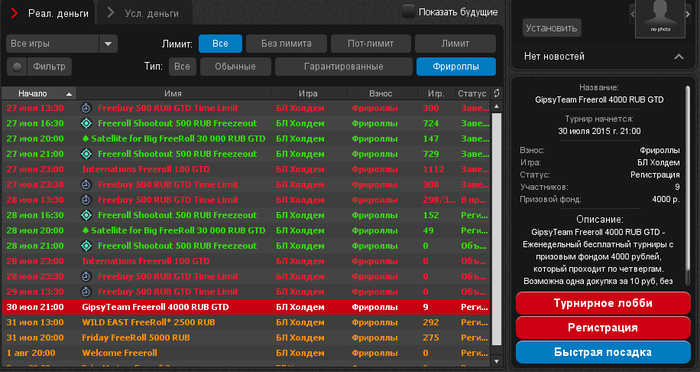The width and height of the screenshot is (700, 372).
Task: Select the Пот-лимит filter
Action: 371,44
